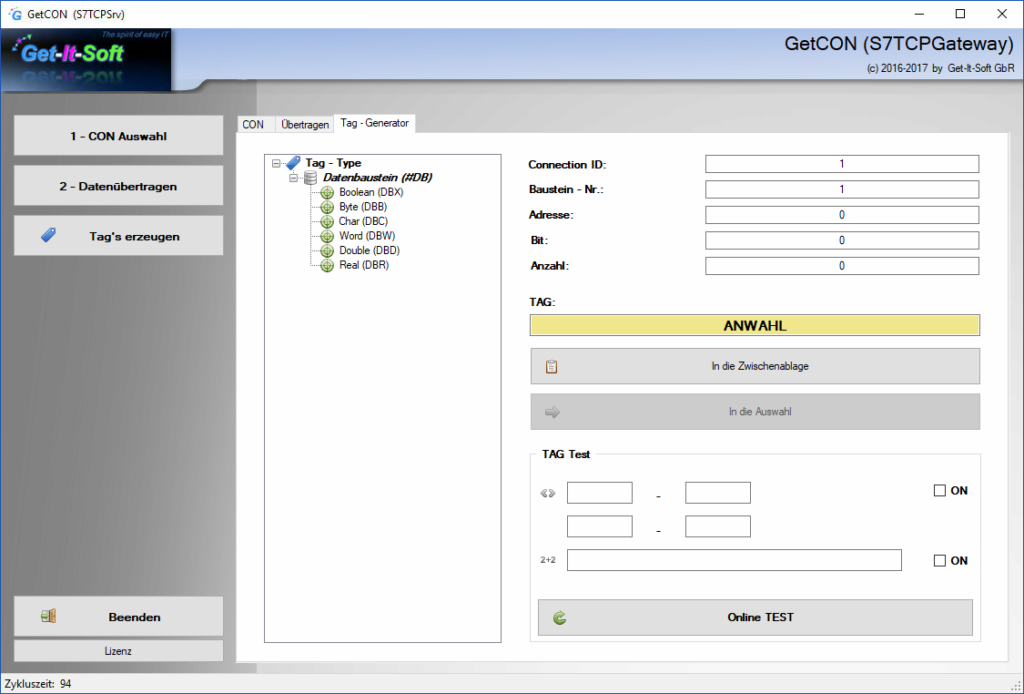Select the Real (DBR) tag type icon

pyautogui.click(x=326, y=265)
